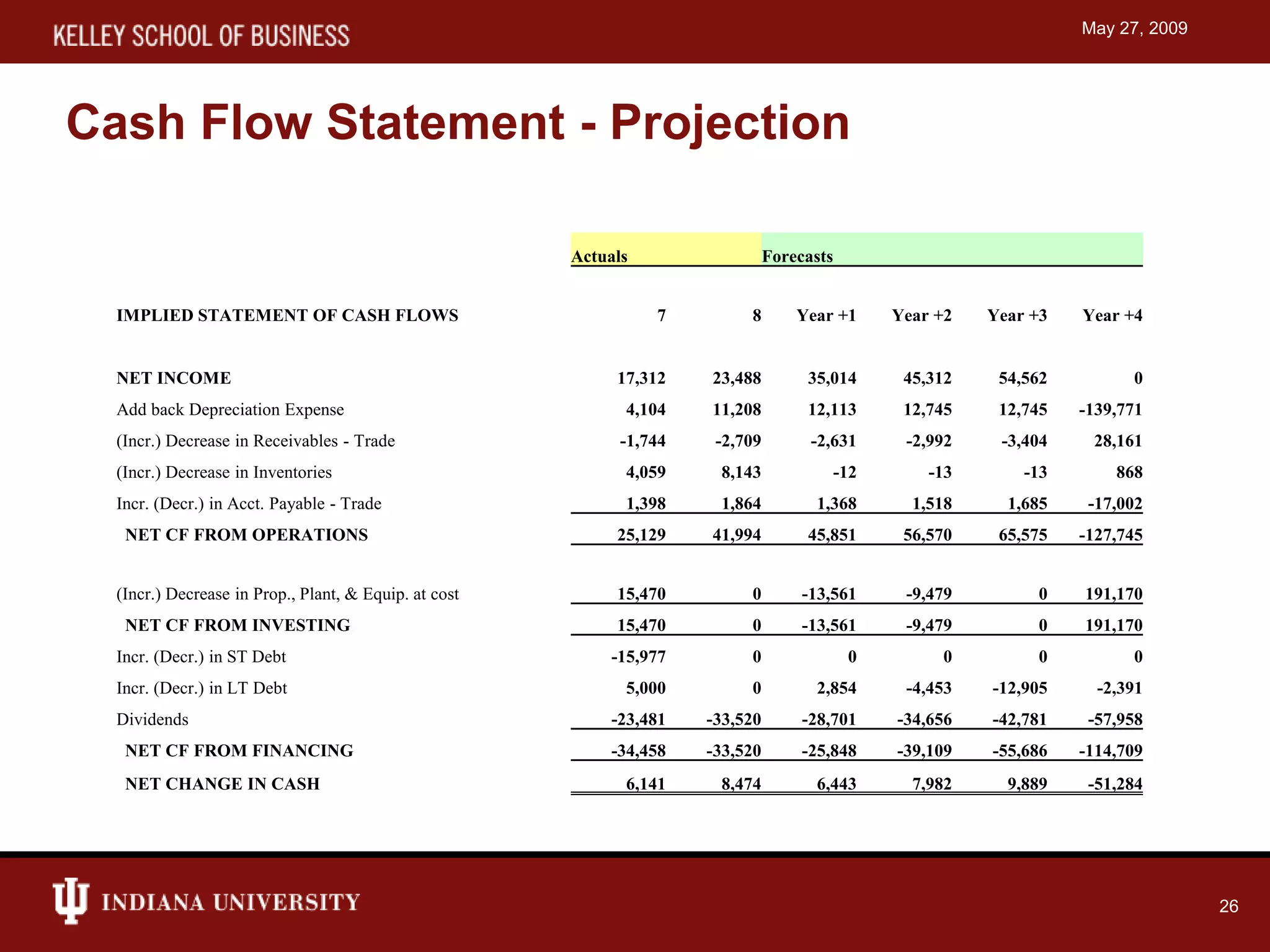The width and height of the screenshot is (1270, 952).
Task: Click the Year +4 column header
Action: coord(1112,315)
